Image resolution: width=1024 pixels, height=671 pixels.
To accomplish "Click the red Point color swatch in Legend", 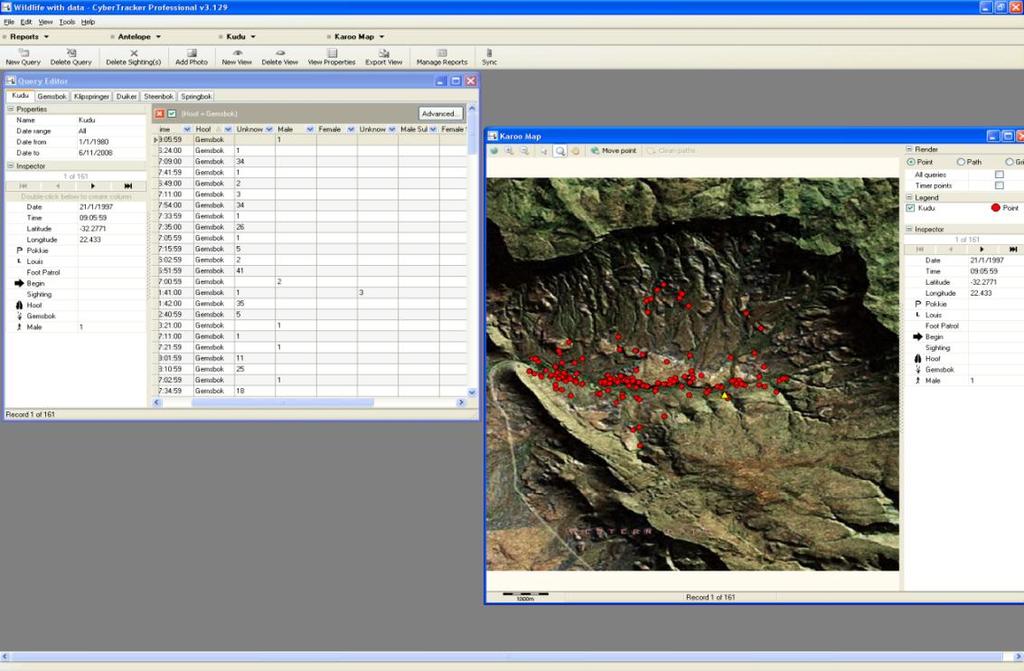I will 995,208.
